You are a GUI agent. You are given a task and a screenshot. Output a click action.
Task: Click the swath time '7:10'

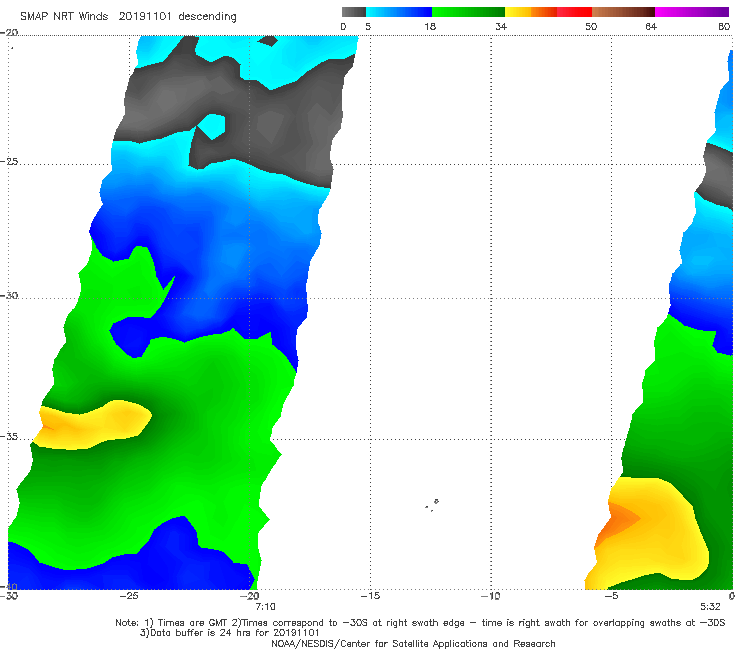(265, 607)
